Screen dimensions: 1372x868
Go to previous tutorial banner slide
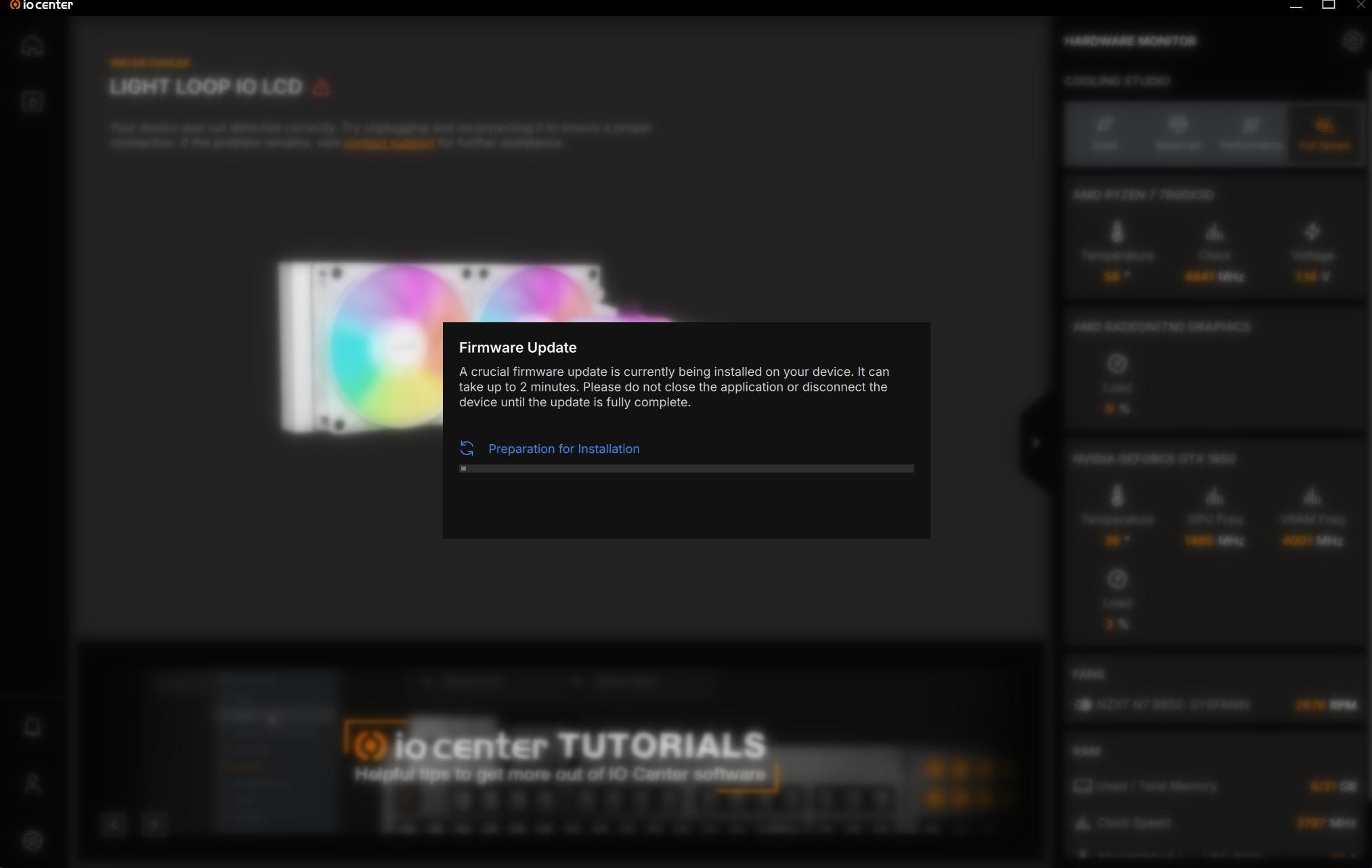click(114, 824)
